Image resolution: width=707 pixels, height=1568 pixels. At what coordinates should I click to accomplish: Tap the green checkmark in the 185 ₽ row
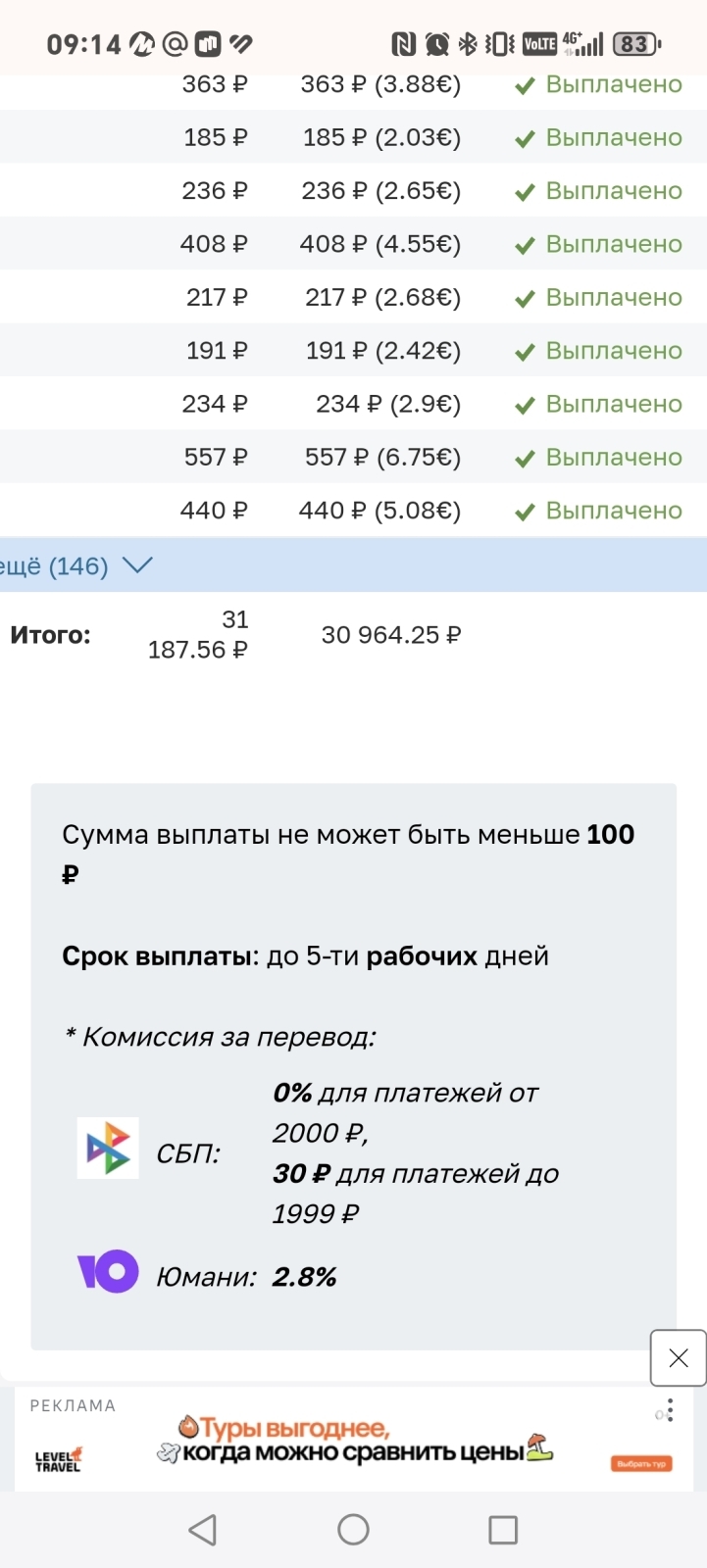tap(525, 139)
